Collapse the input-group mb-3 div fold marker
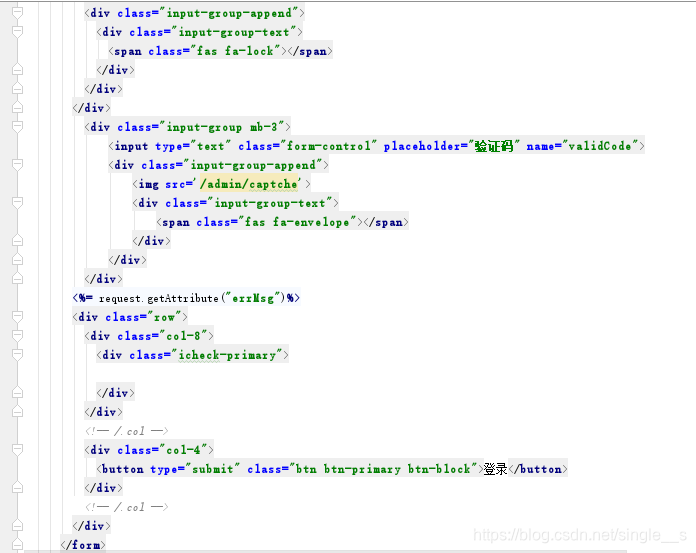 17,127
